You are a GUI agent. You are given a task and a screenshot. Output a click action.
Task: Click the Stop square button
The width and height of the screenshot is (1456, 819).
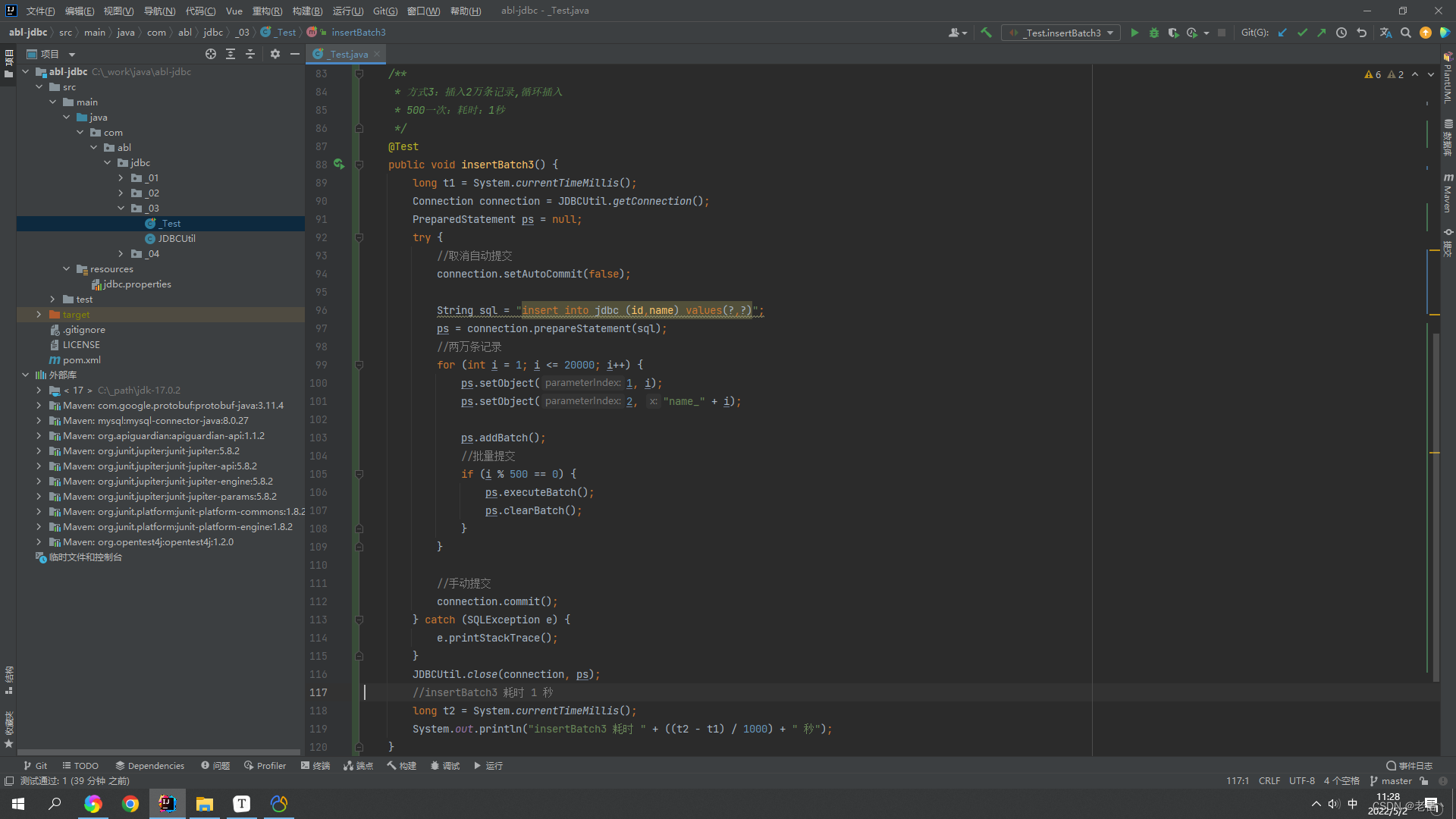tap(1222, 33)
